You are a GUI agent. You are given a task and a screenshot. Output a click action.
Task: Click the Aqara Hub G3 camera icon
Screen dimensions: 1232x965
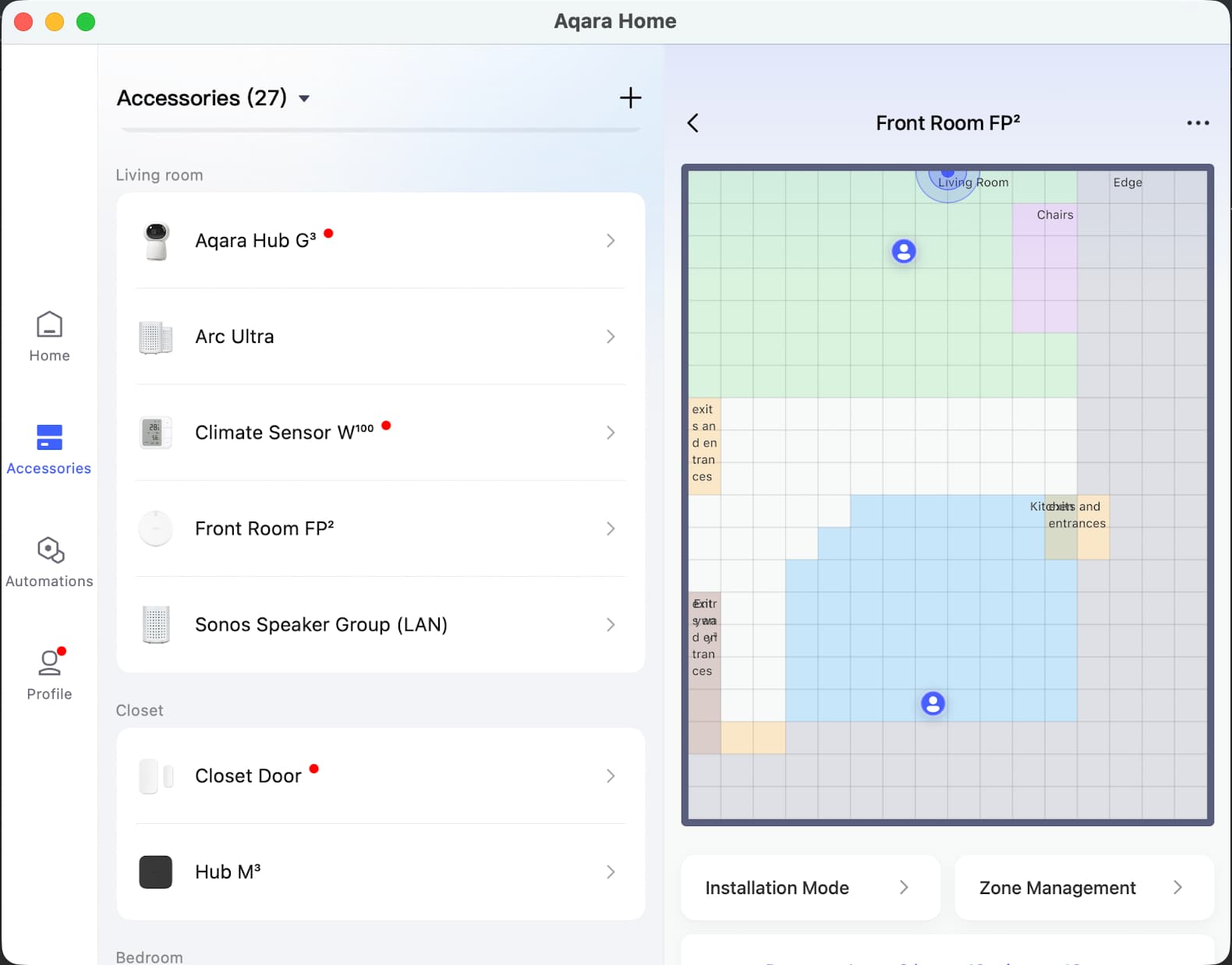[156, 241]
